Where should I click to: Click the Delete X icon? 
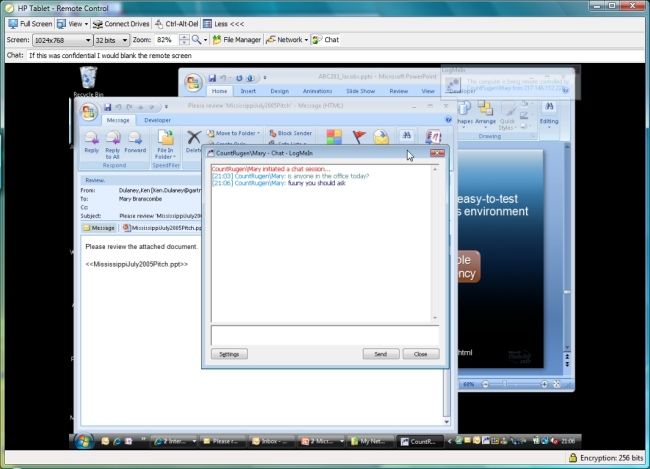(194, 137)
